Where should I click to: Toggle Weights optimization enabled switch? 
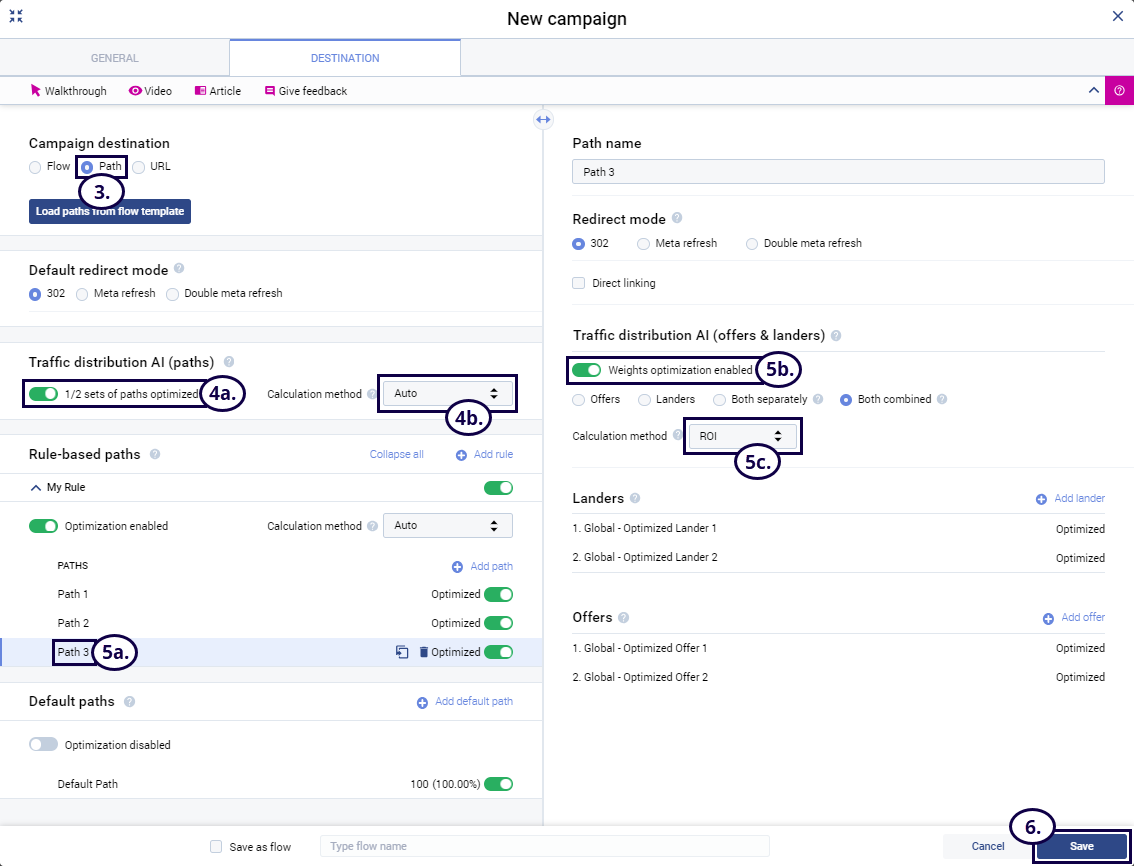pos(586,370)
